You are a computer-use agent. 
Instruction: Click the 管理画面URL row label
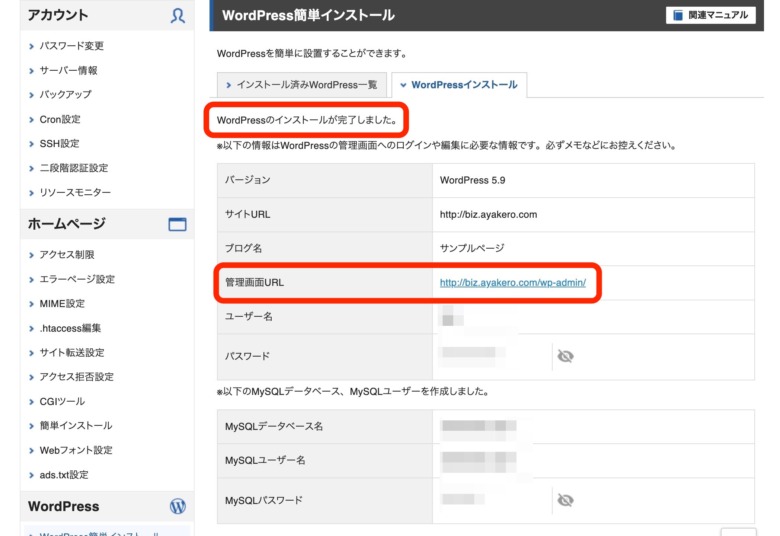pyautogui.click(x=254, y=282)
